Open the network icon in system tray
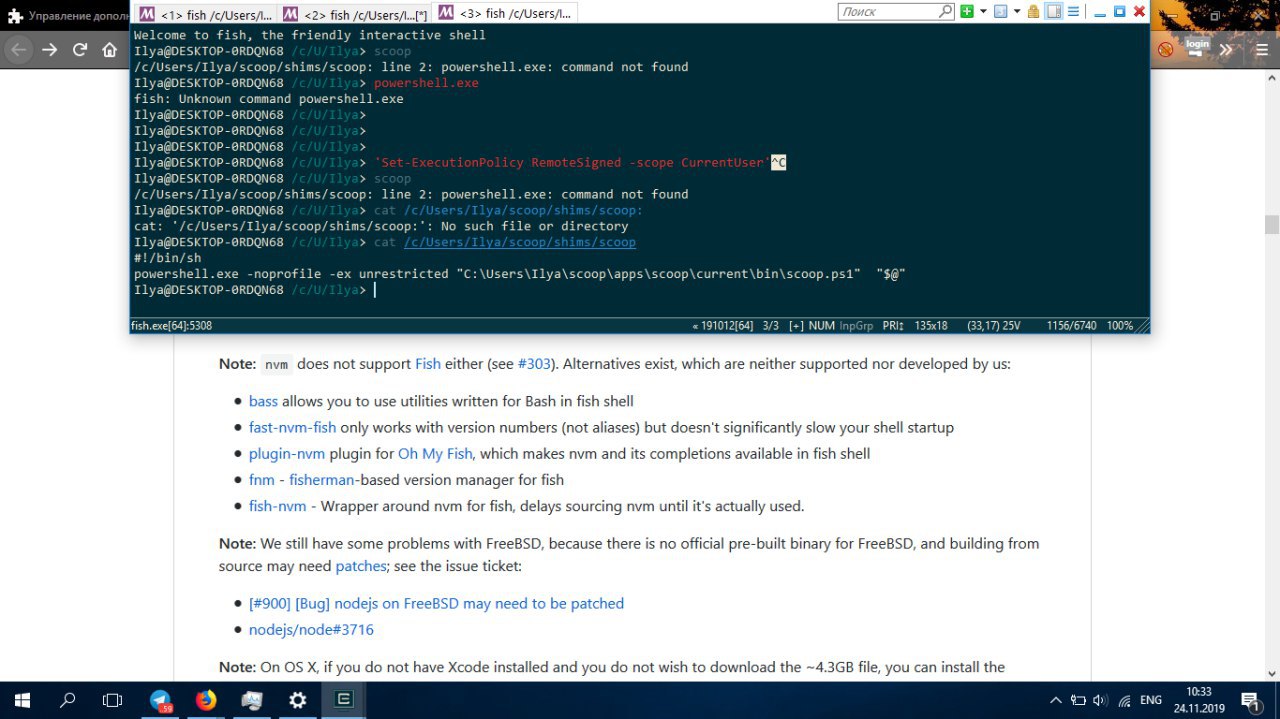The image size is (1280, 719). pos(1124,700)
